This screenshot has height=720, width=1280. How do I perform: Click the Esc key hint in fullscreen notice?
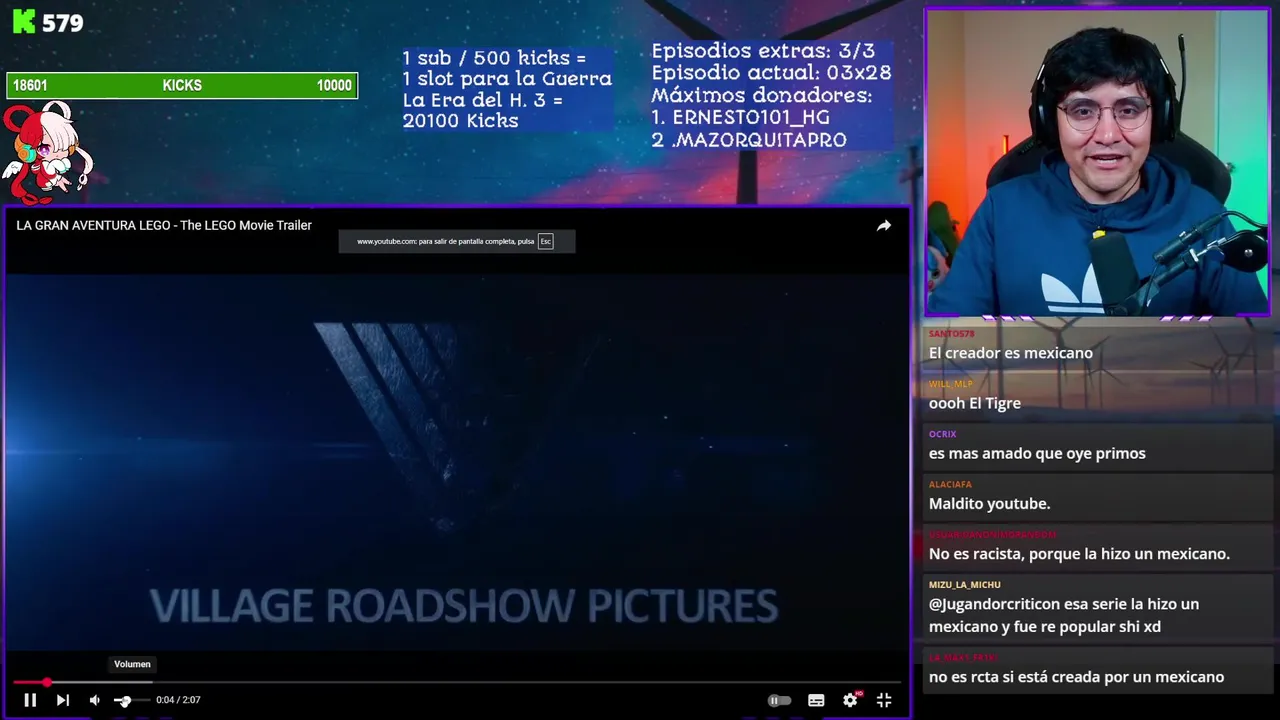(x=545, y=241)
